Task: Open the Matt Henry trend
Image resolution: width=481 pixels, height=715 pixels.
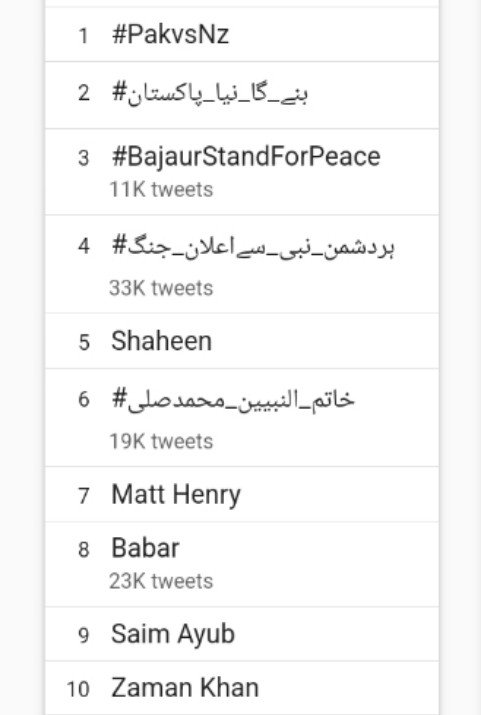Action: [x=242, y=494]
